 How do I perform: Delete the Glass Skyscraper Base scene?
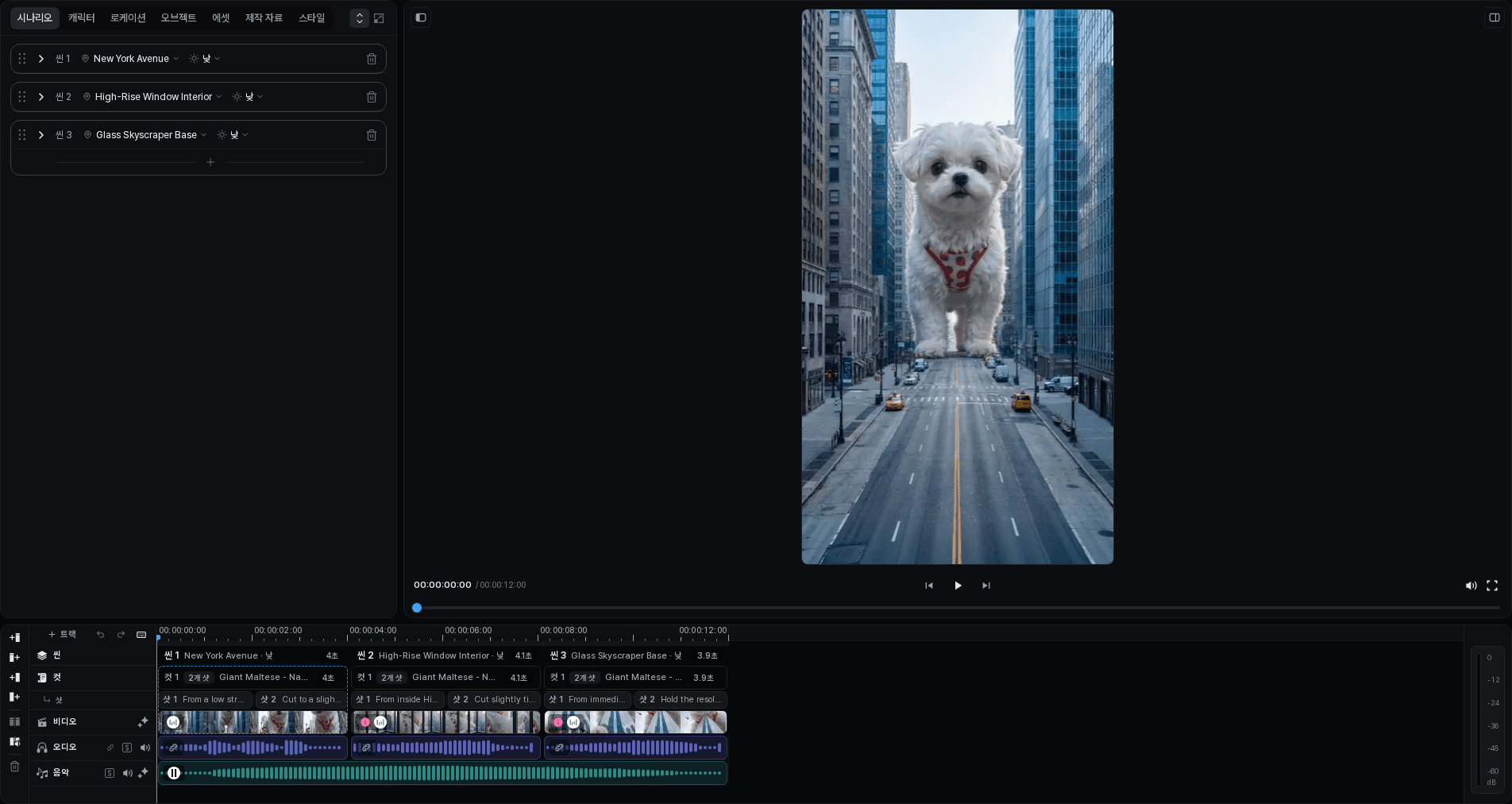(x=371, y=135)
